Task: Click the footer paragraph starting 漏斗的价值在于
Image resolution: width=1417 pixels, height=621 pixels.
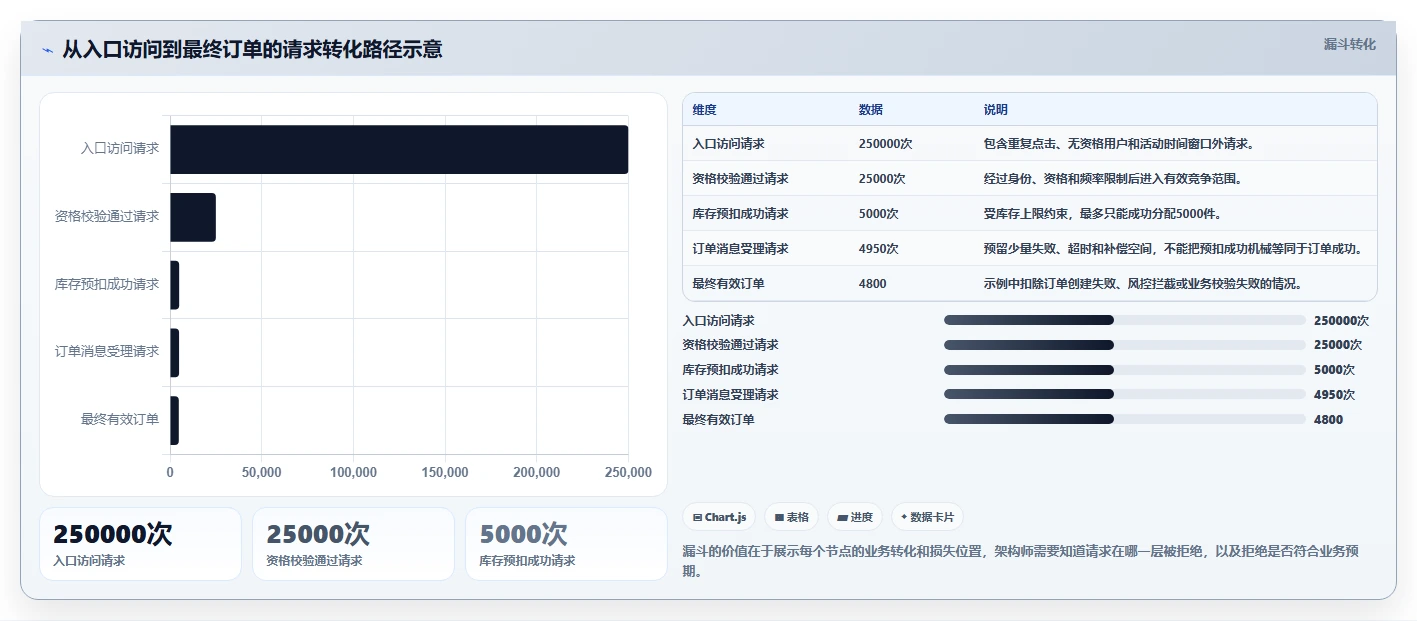Action: pyautogui.click(x=1020, y=561)
